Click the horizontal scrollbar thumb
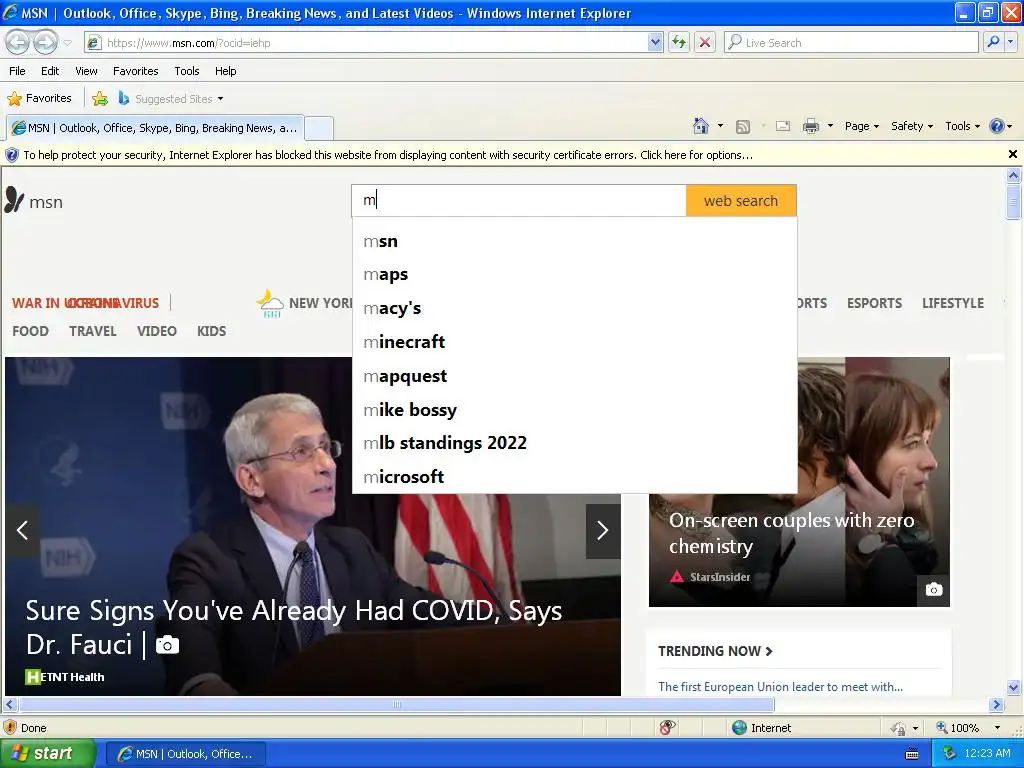Viewport: 1024px width, 768px height. pos(397,705)
